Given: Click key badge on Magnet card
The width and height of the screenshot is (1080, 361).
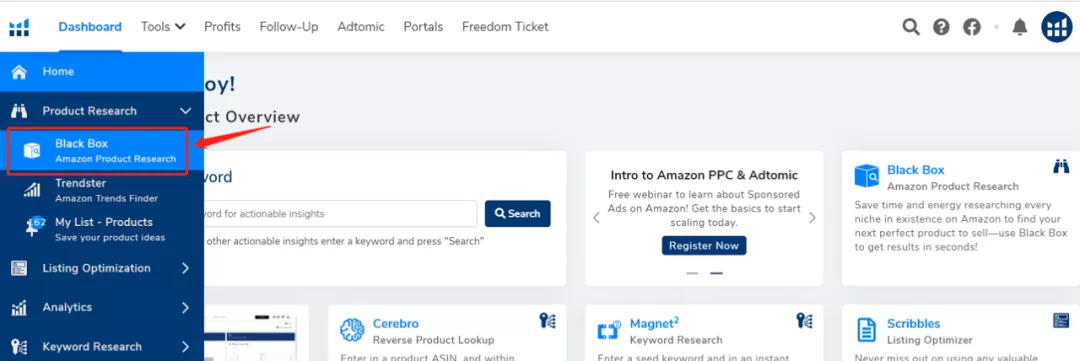Looking at the screenshot, I should (804, 320).
